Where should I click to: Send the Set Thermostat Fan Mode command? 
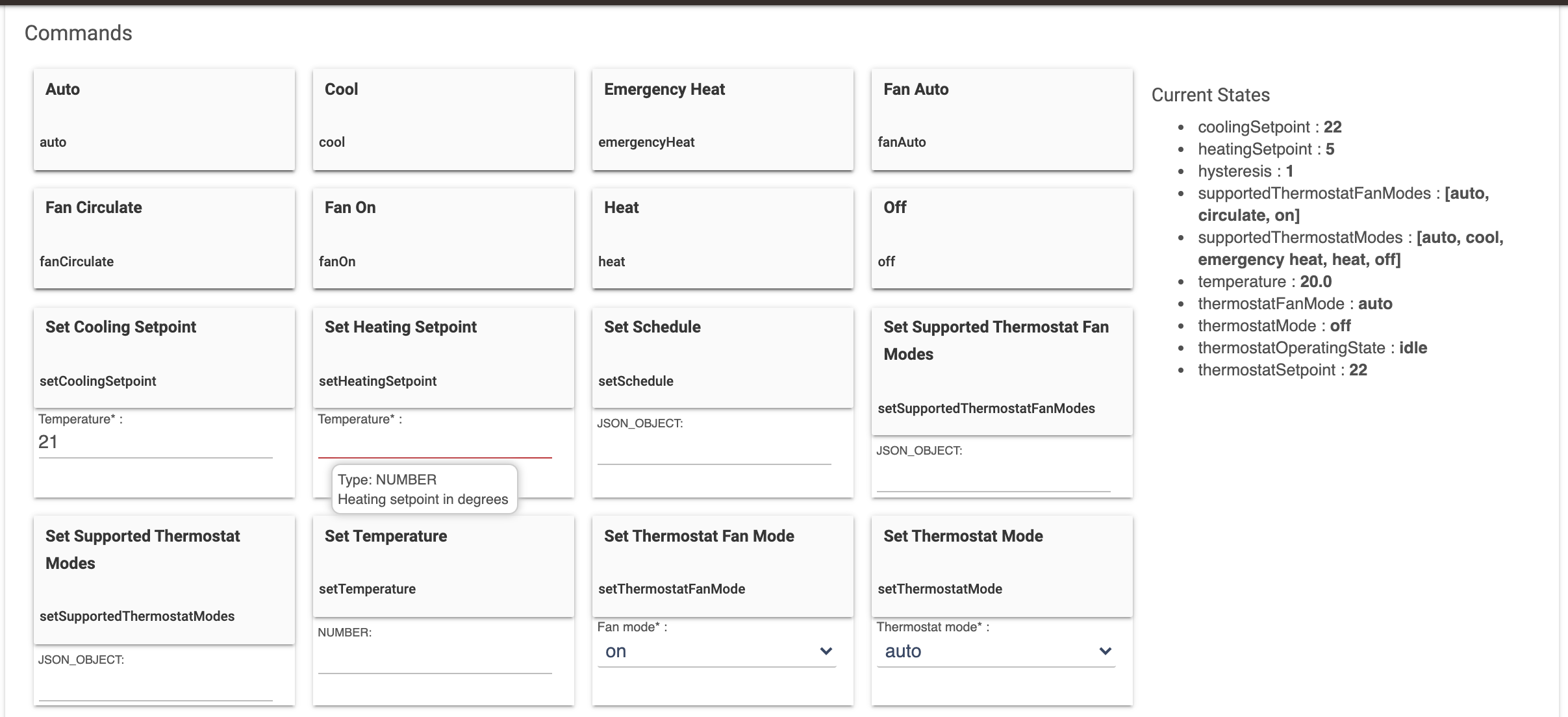pyautogui.click(x=723, y=566)
